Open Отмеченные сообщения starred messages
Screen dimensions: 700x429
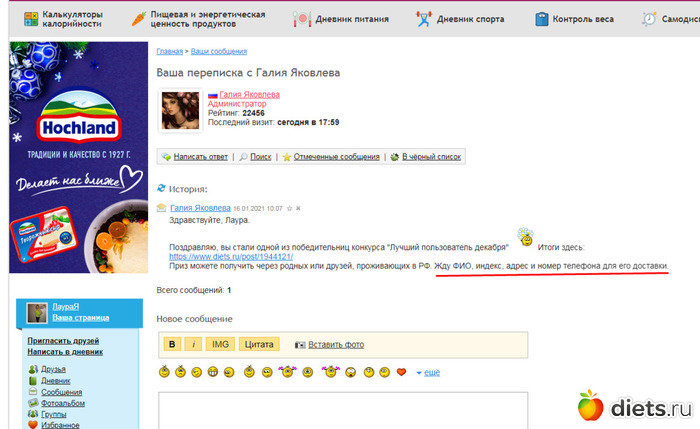coord(334,157)
